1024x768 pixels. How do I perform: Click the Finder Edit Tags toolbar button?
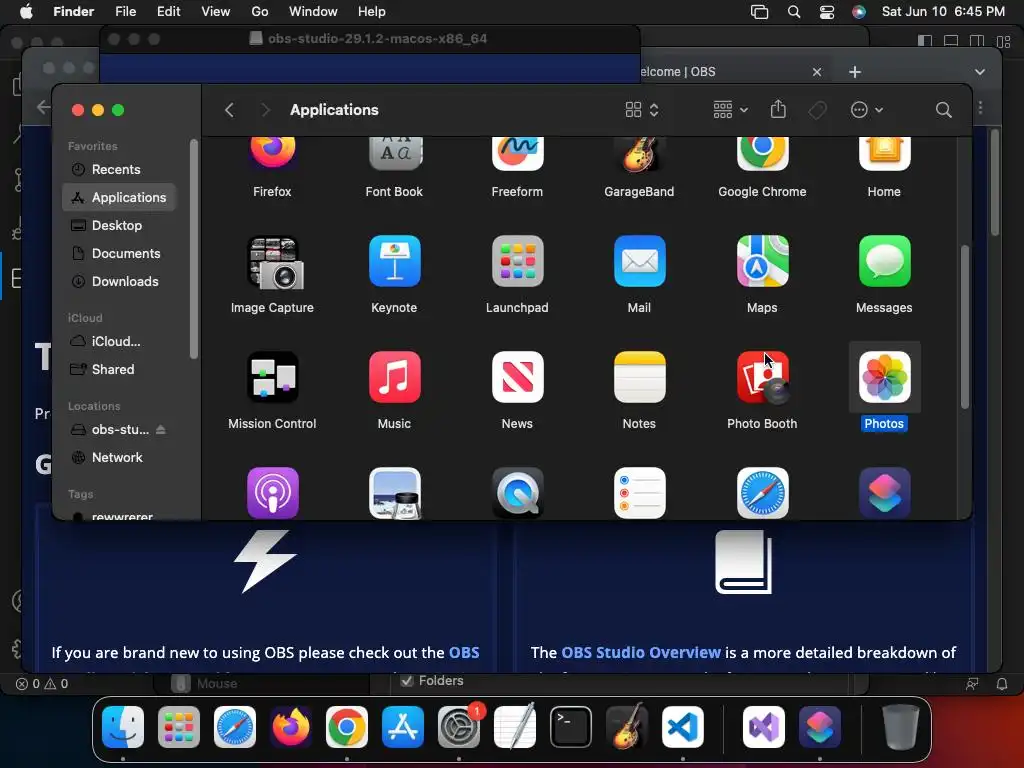pos(818,110)
